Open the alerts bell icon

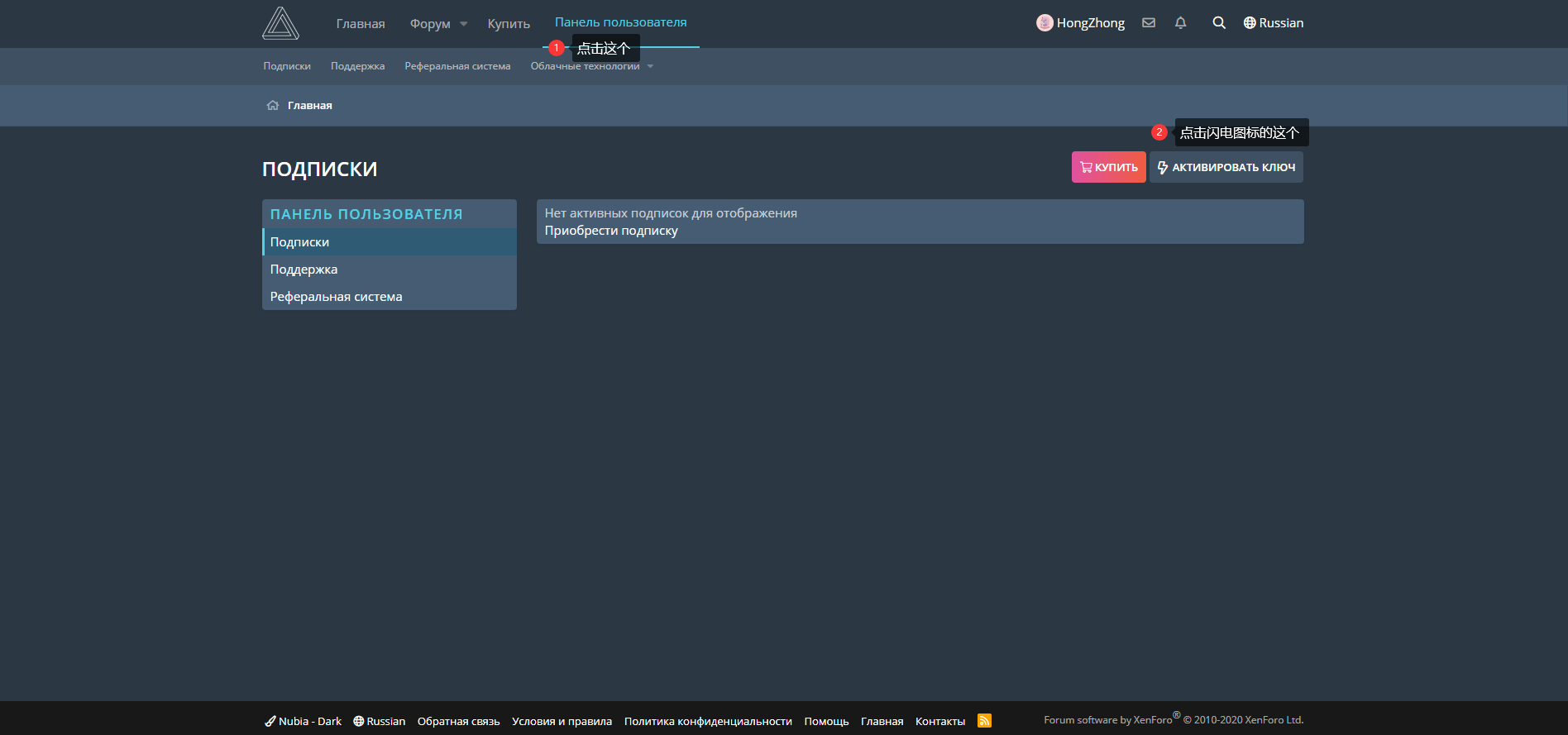click(1181, 23)
